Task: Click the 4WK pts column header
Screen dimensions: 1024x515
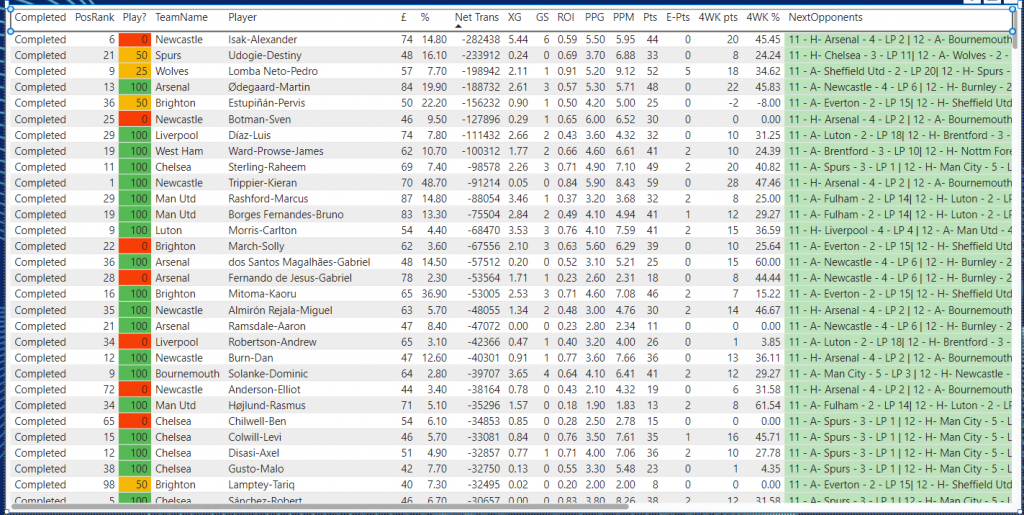Action: pyautogui.click(x=718, y=18)
